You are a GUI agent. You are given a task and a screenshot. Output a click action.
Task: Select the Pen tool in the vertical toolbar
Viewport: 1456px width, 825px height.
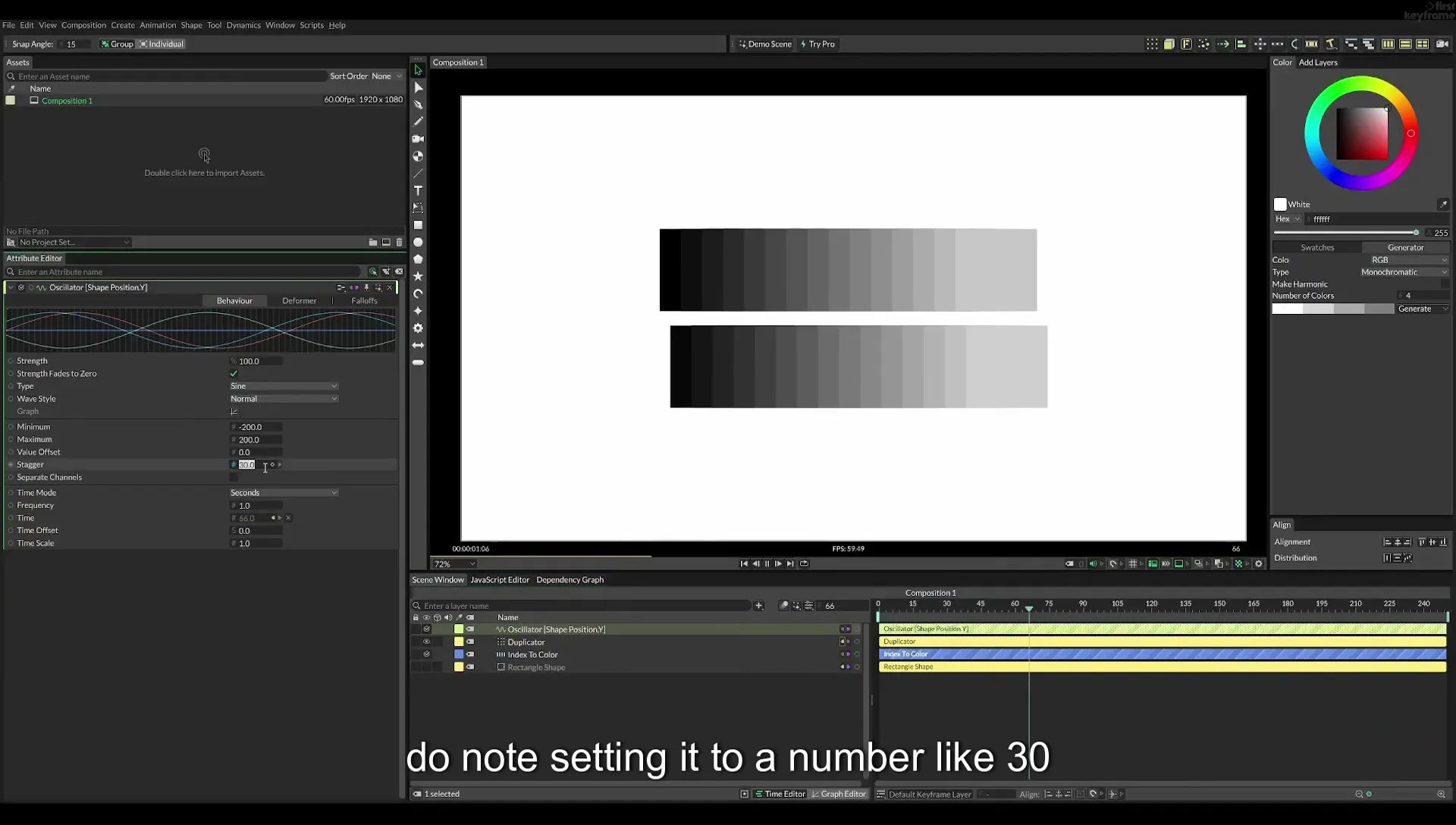pos(418,105)
